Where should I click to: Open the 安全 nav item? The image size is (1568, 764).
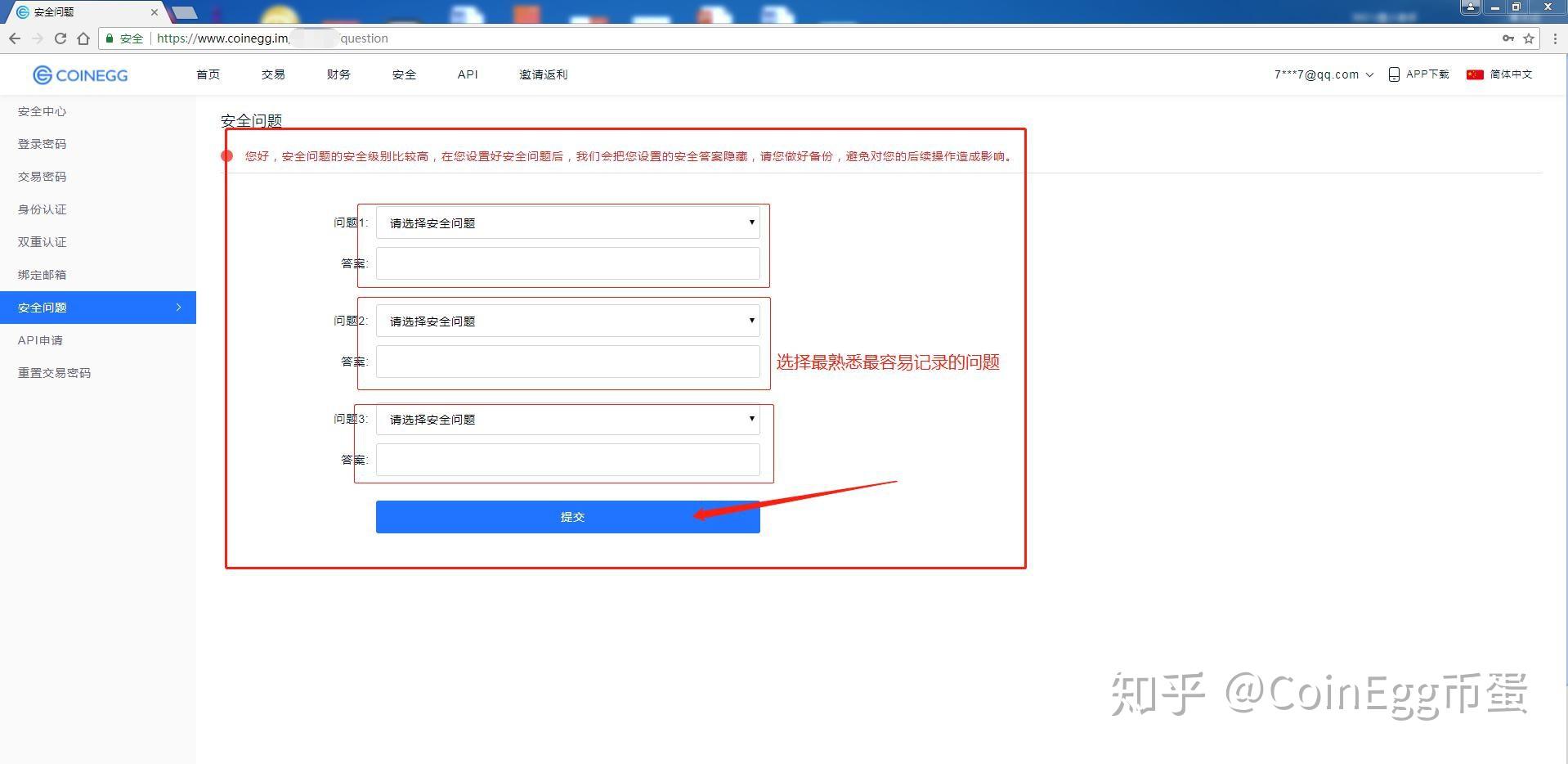click(404, 74)
